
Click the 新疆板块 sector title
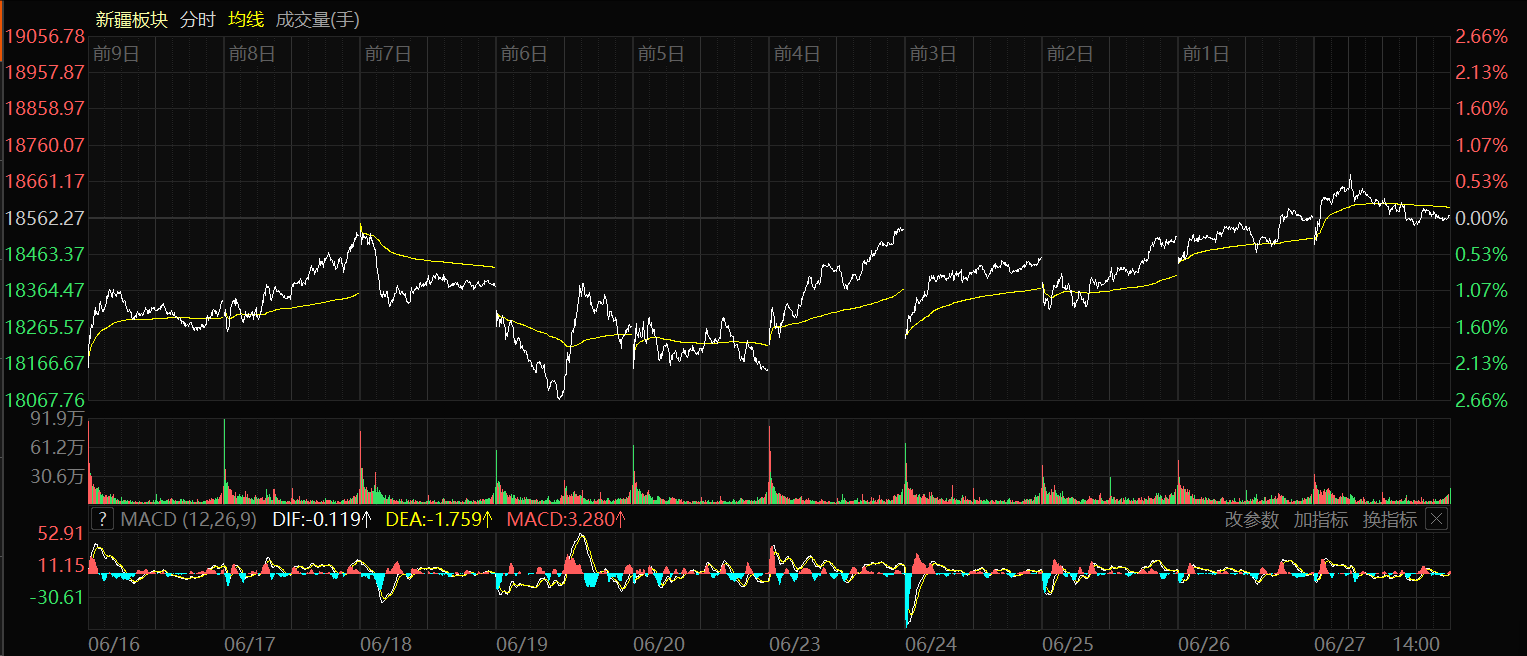[130, 19]
